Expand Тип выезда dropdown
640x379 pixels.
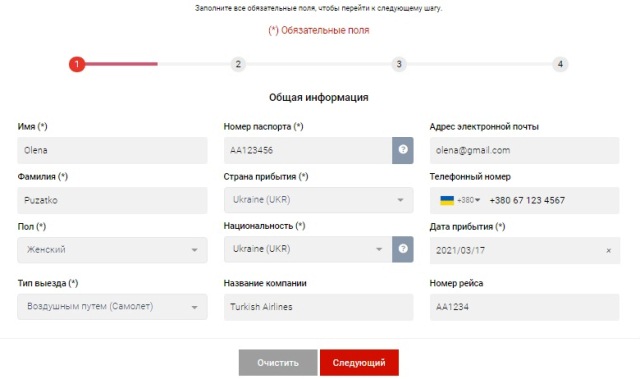pos(112,306)
